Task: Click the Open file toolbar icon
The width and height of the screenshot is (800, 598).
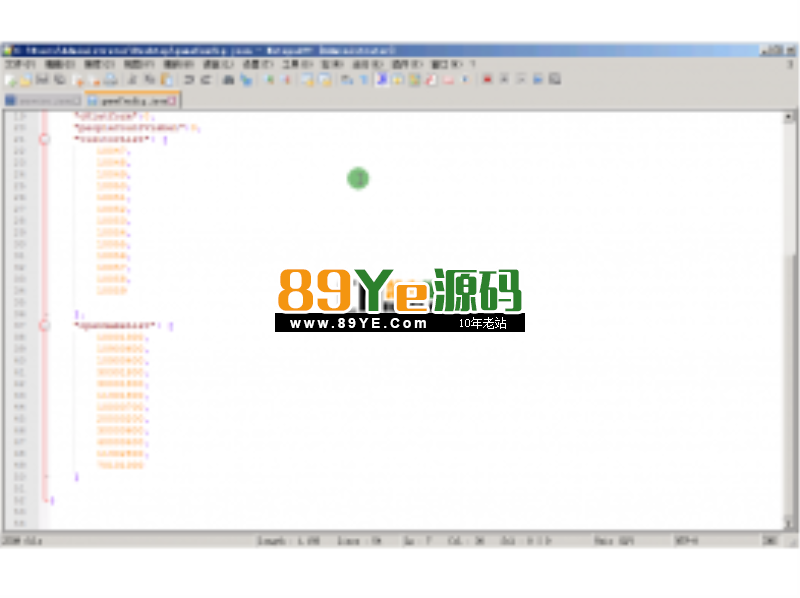Action: [25, 79]
